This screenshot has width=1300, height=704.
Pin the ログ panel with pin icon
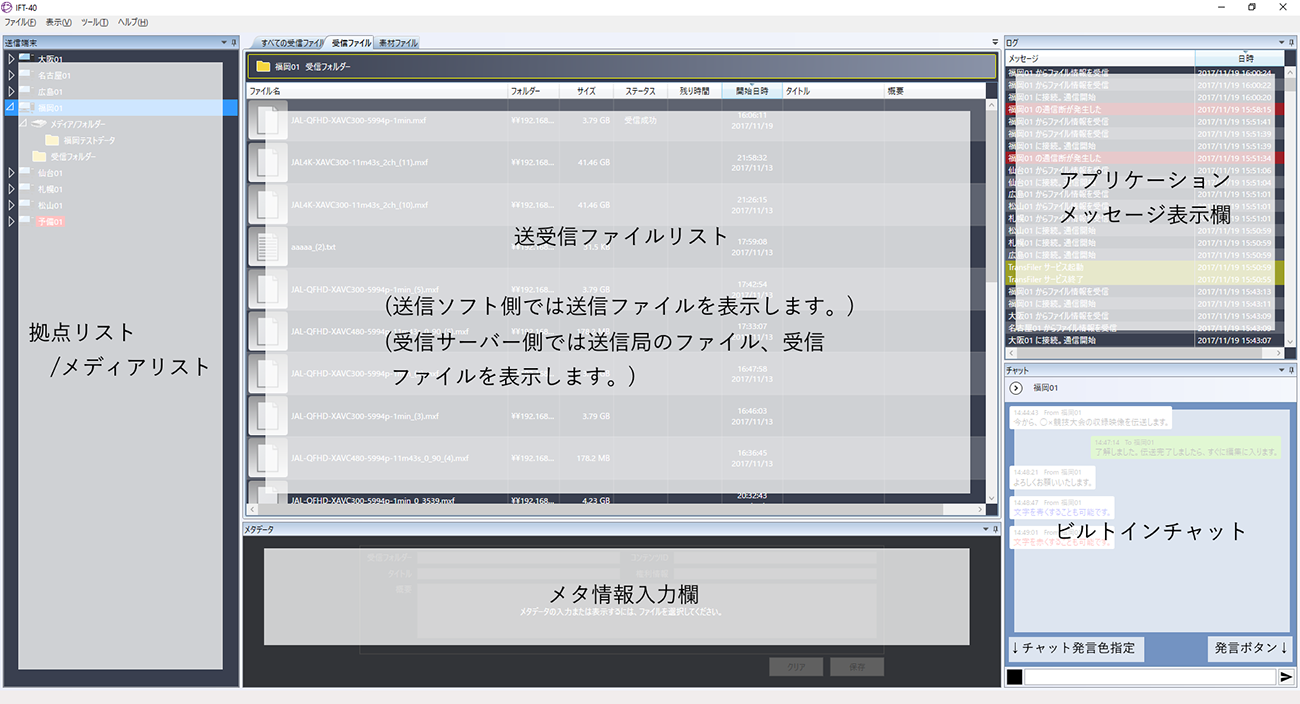click(1293, 42)
